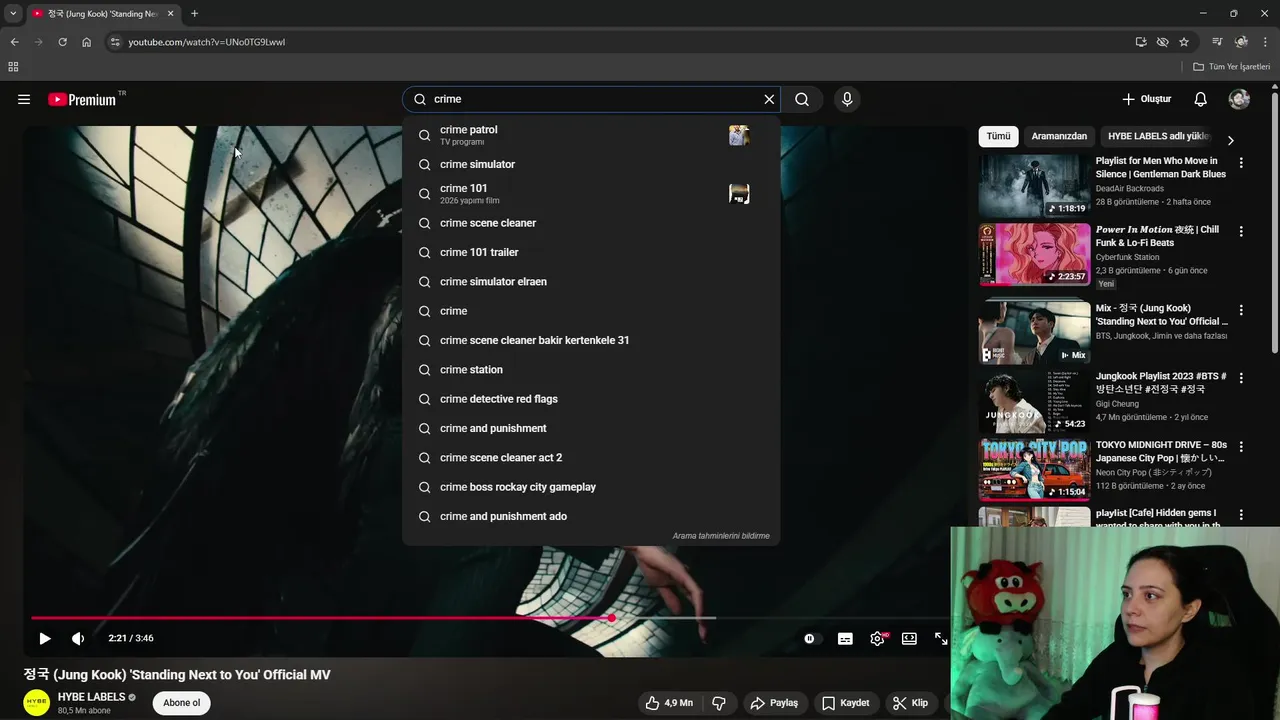Choose suggestion 'crime 101'

[591, 194]
